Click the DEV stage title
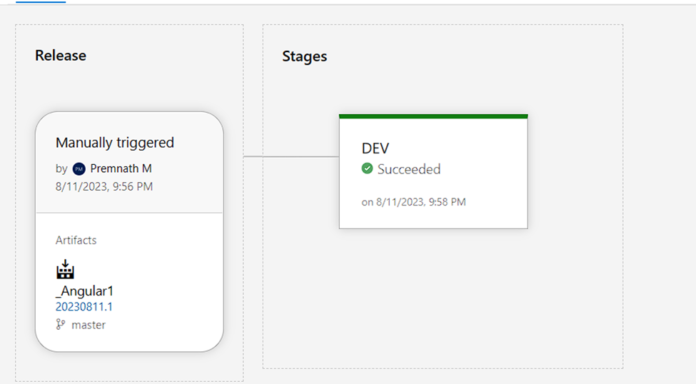696x384 pixels. (375, 148)
